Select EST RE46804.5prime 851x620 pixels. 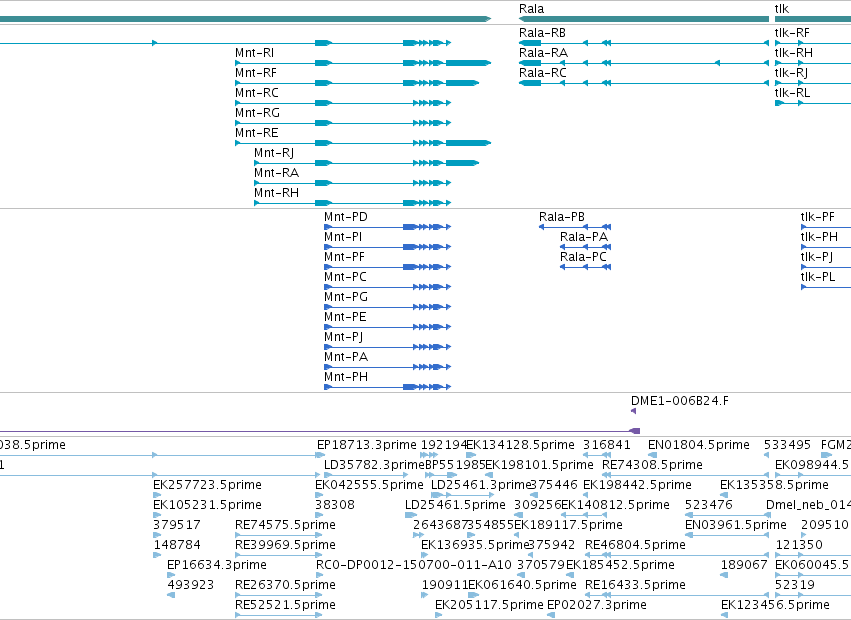coord(636,546)
